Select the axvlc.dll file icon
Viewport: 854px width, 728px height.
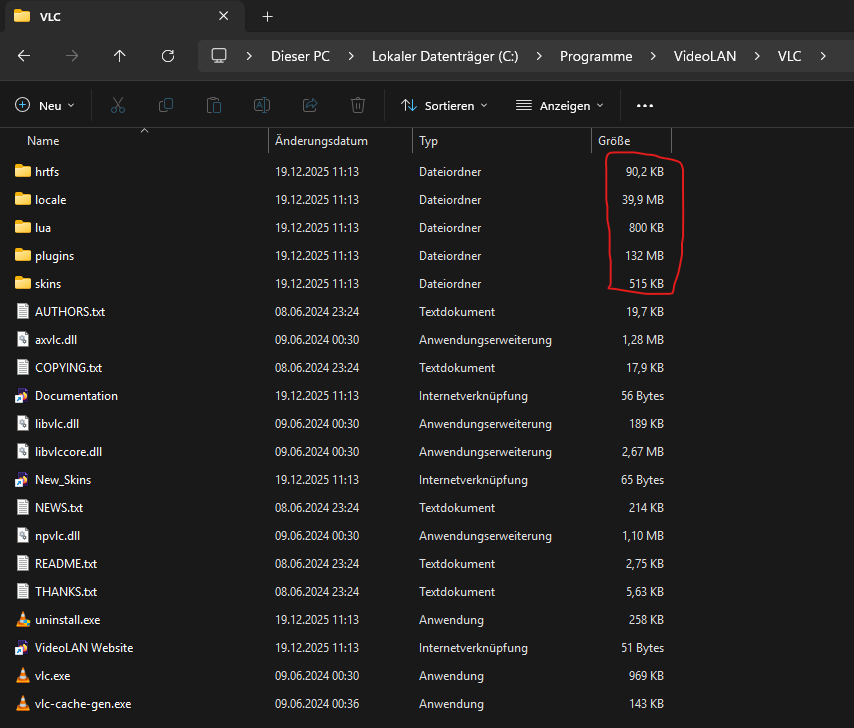(x=23, y=339)
